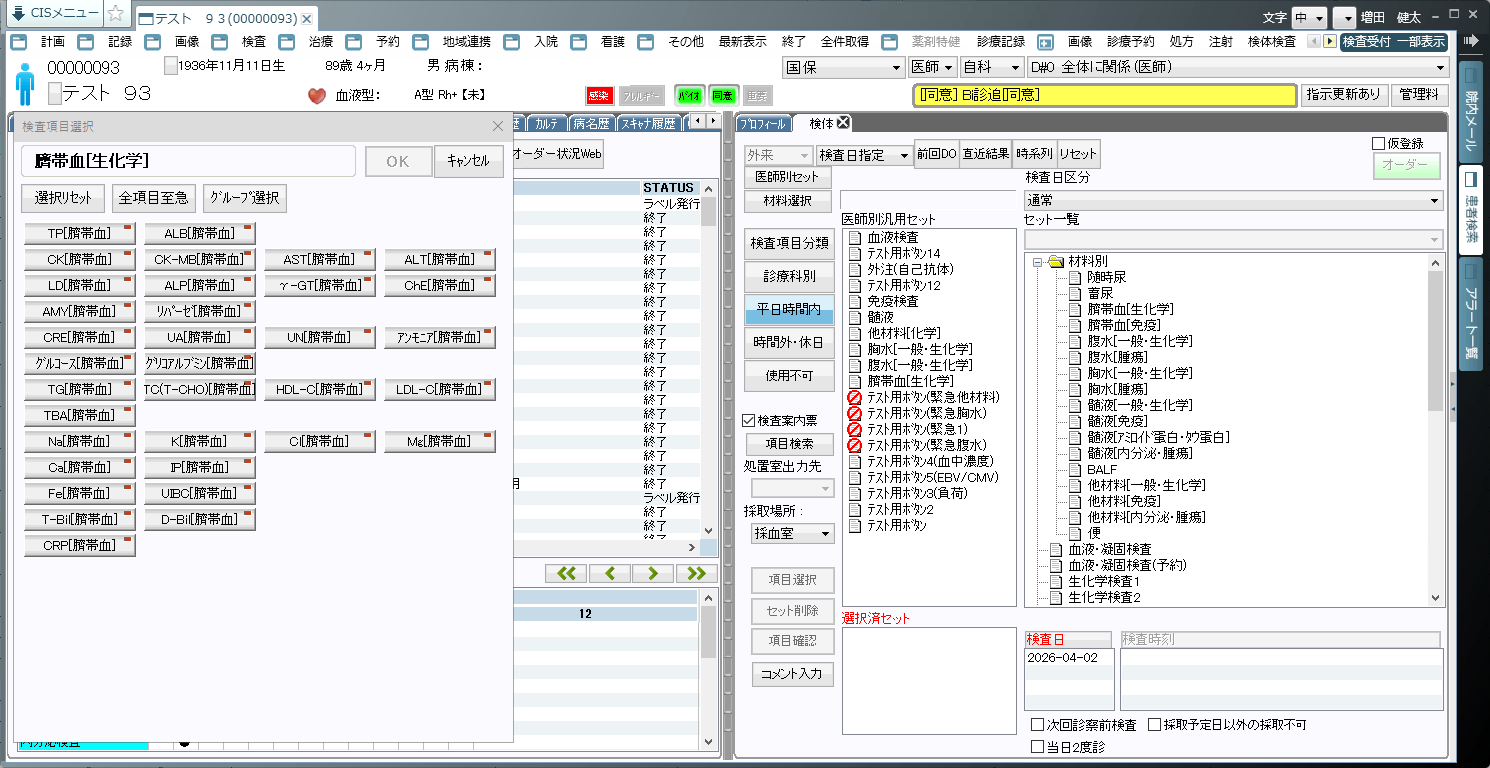Click the document icon beside 血液検査

coord(855,238)
